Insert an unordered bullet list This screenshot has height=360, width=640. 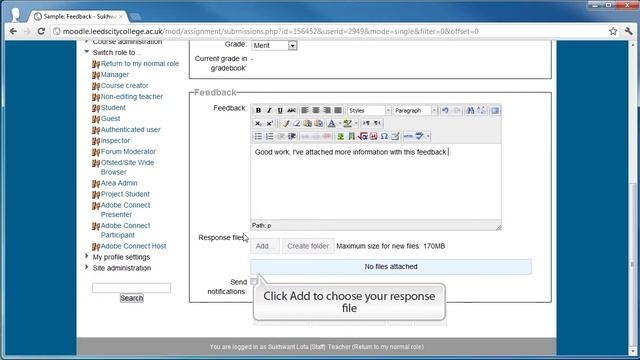pos(258,136)
